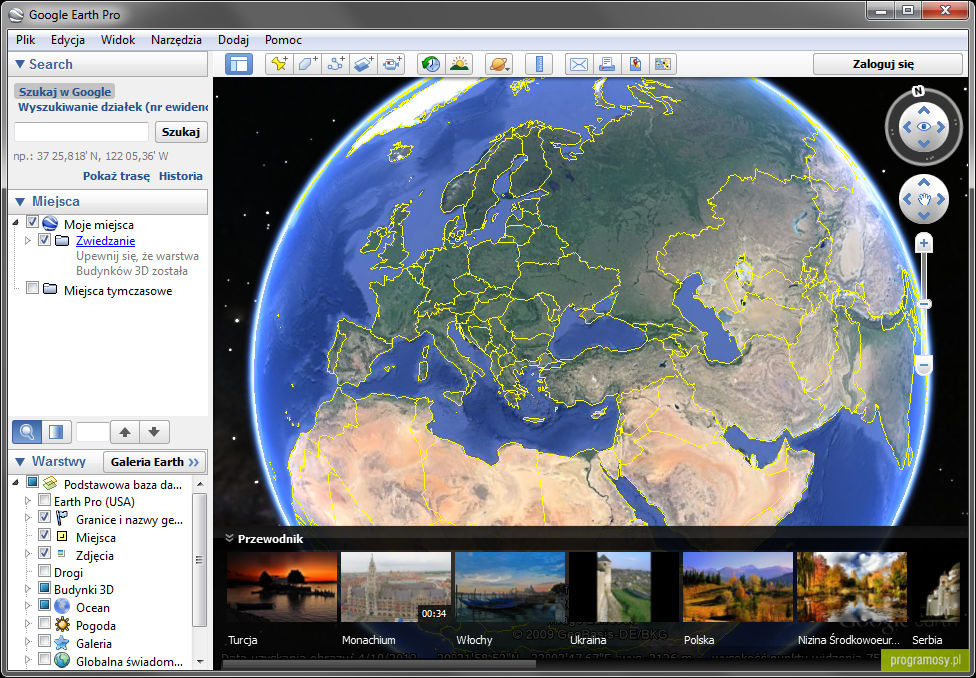Uncheck the Miejsca layer checkbox
The width and height of the screenshot is (976, 678).
[44, 534]
